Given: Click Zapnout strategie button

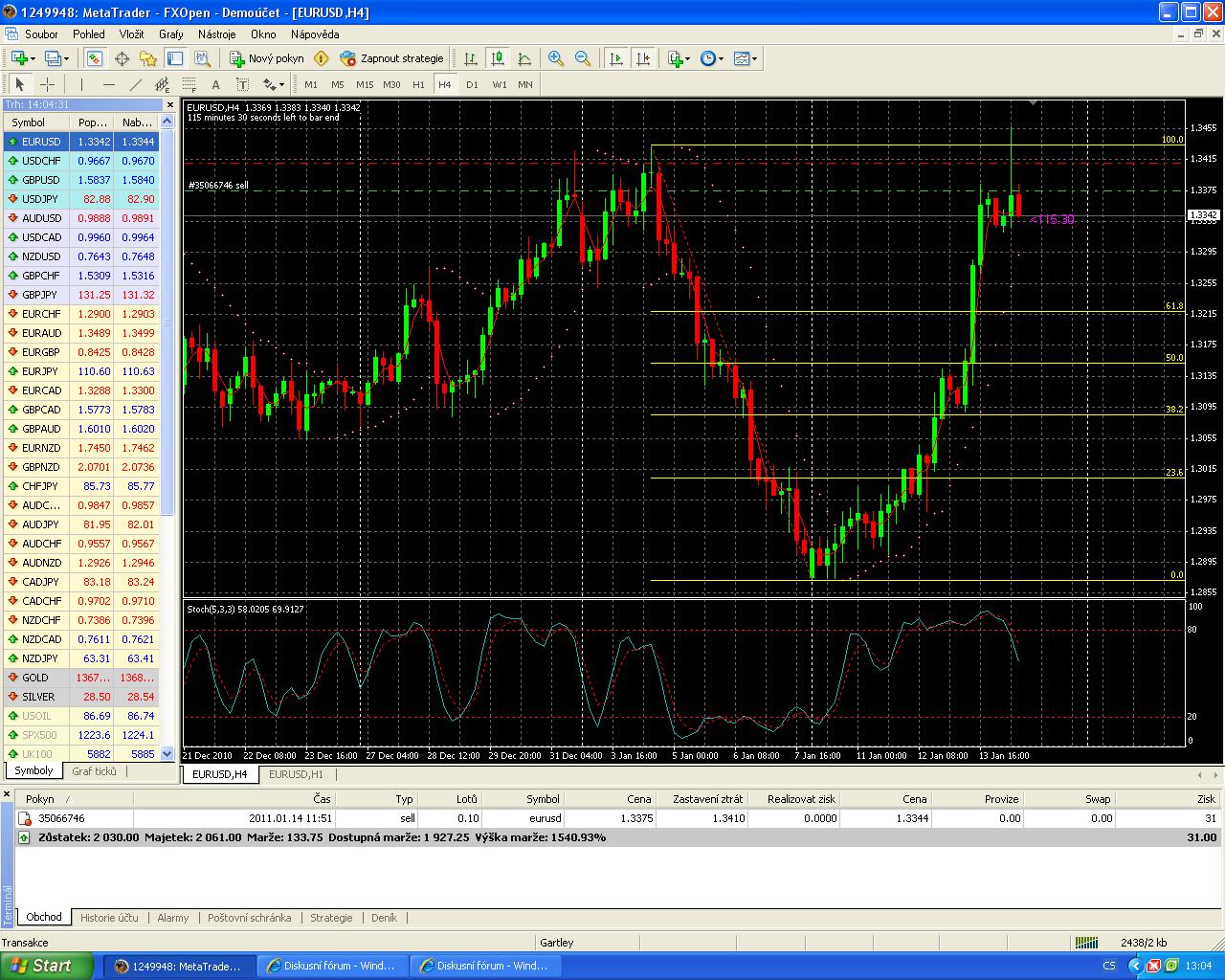Looking at the screenshot, I should (391, 58).
